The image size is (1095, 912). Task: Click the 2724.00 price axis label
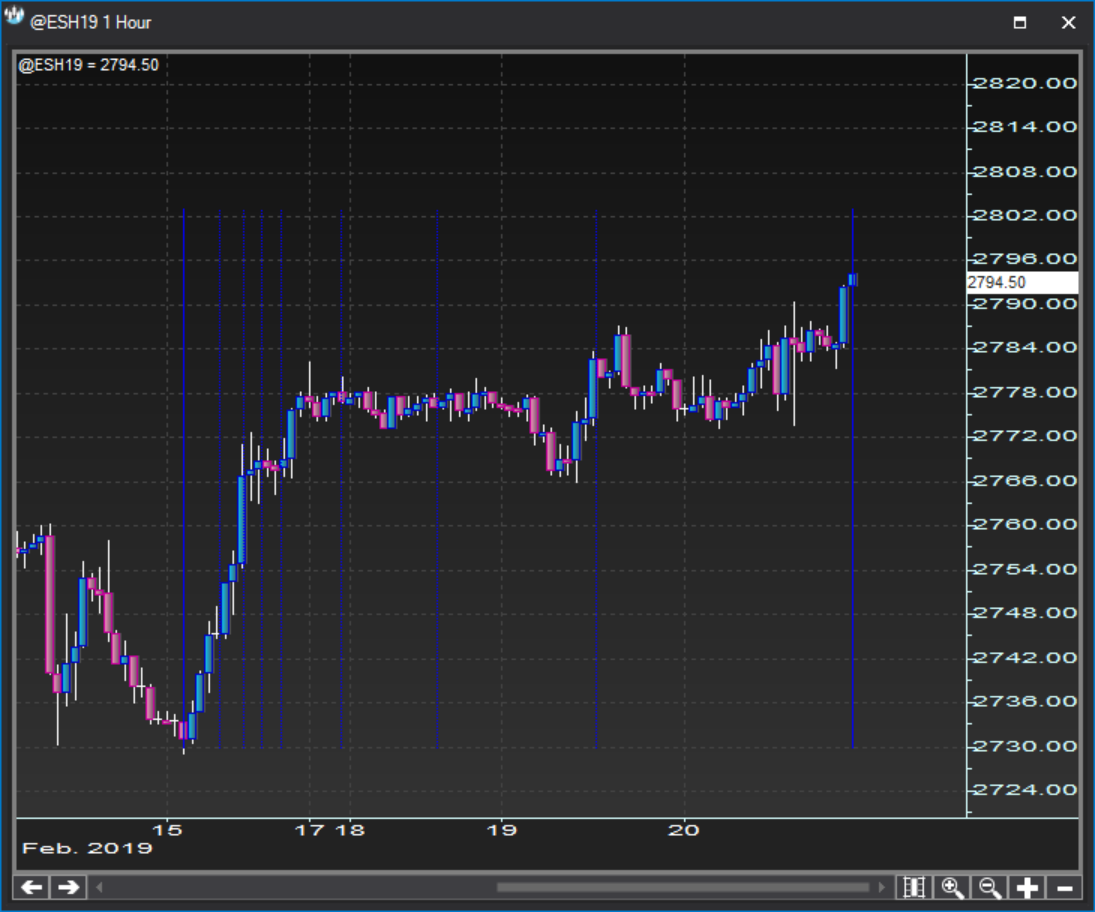tap(1025, 790)
